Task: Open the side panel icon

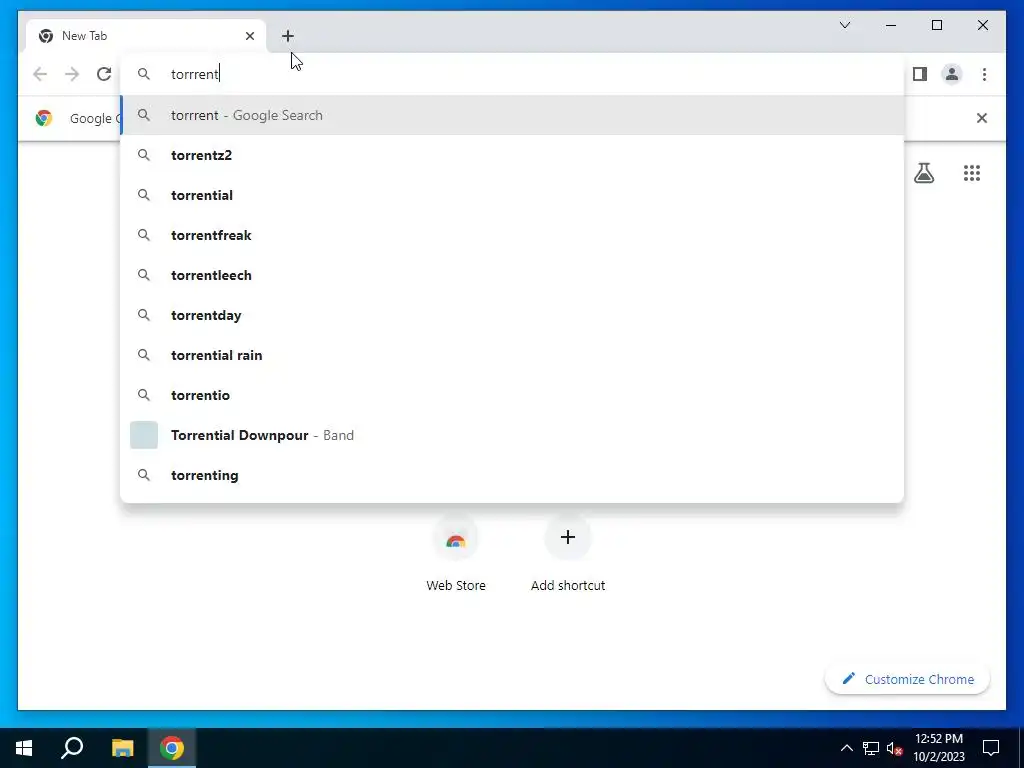Action: (920, 74)
